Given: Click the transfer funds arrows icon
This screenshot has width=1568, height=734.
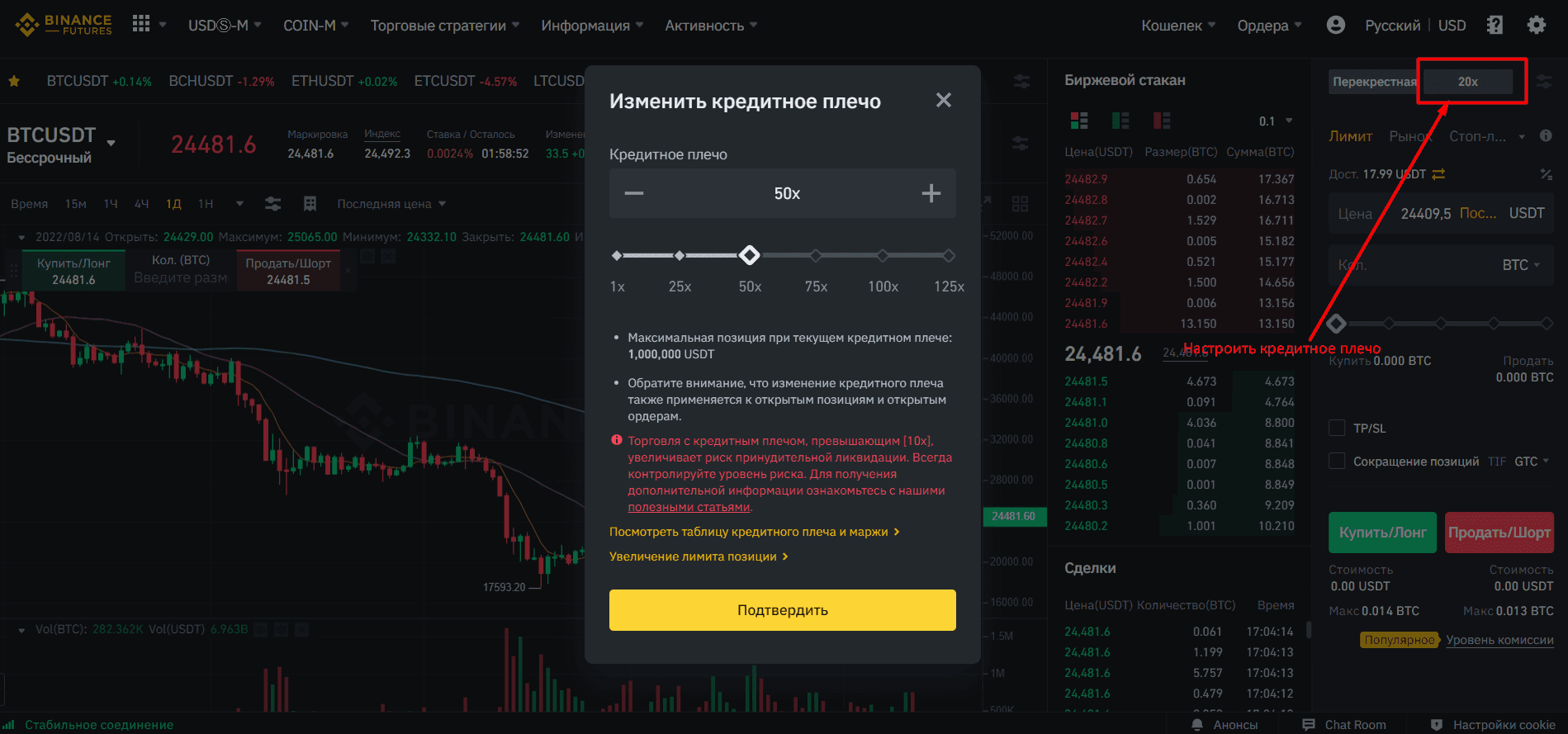Looking at the screenshot, I should point(1438,174).
